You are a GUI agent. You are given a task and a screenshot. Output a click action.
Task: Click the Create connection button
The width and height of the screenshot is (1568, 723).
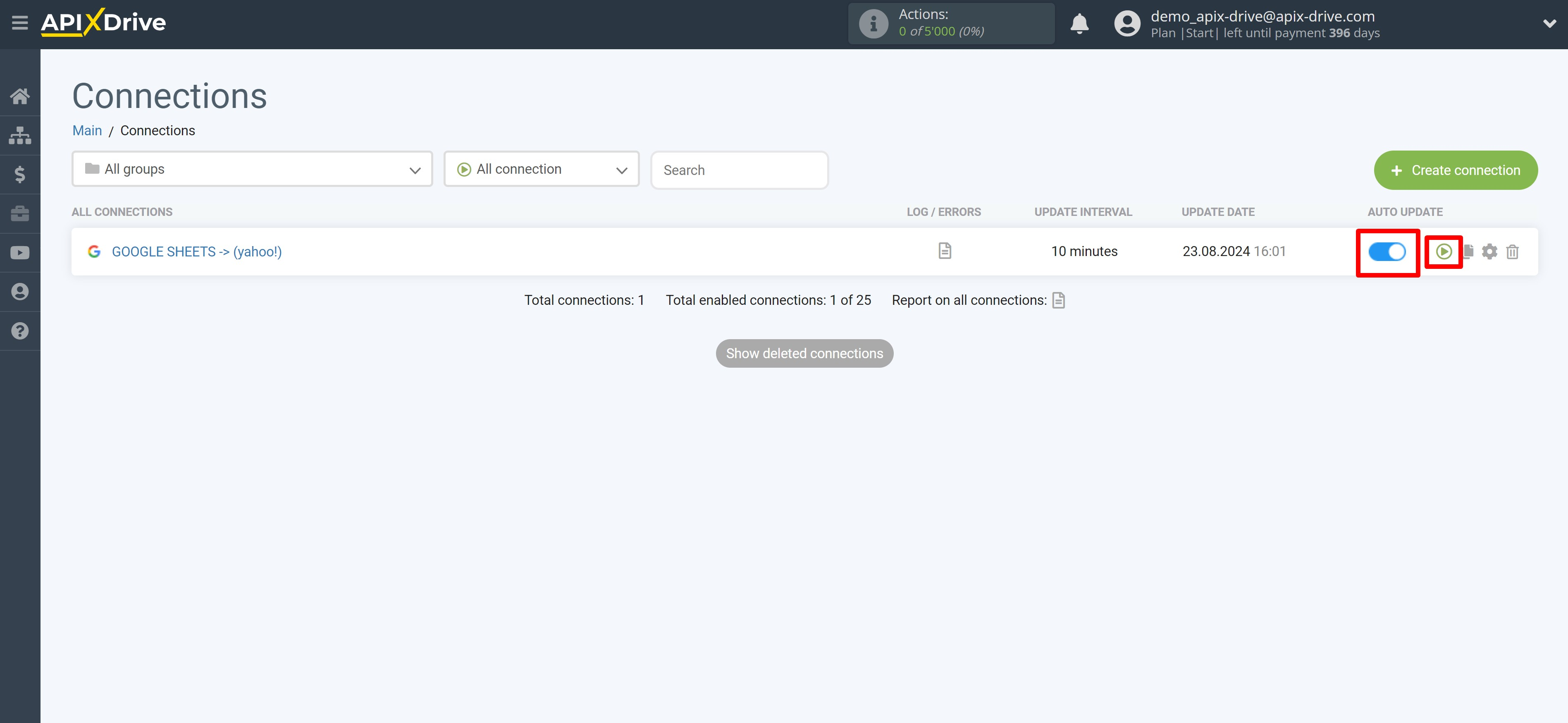[x=1456, y=169]
